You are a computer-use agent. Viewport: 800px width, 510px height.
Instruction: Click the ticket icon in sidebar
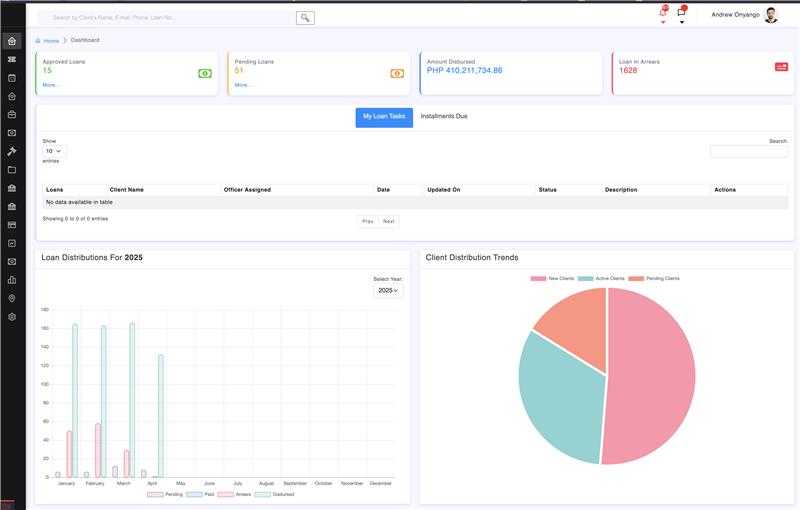(x=12, y=59)
